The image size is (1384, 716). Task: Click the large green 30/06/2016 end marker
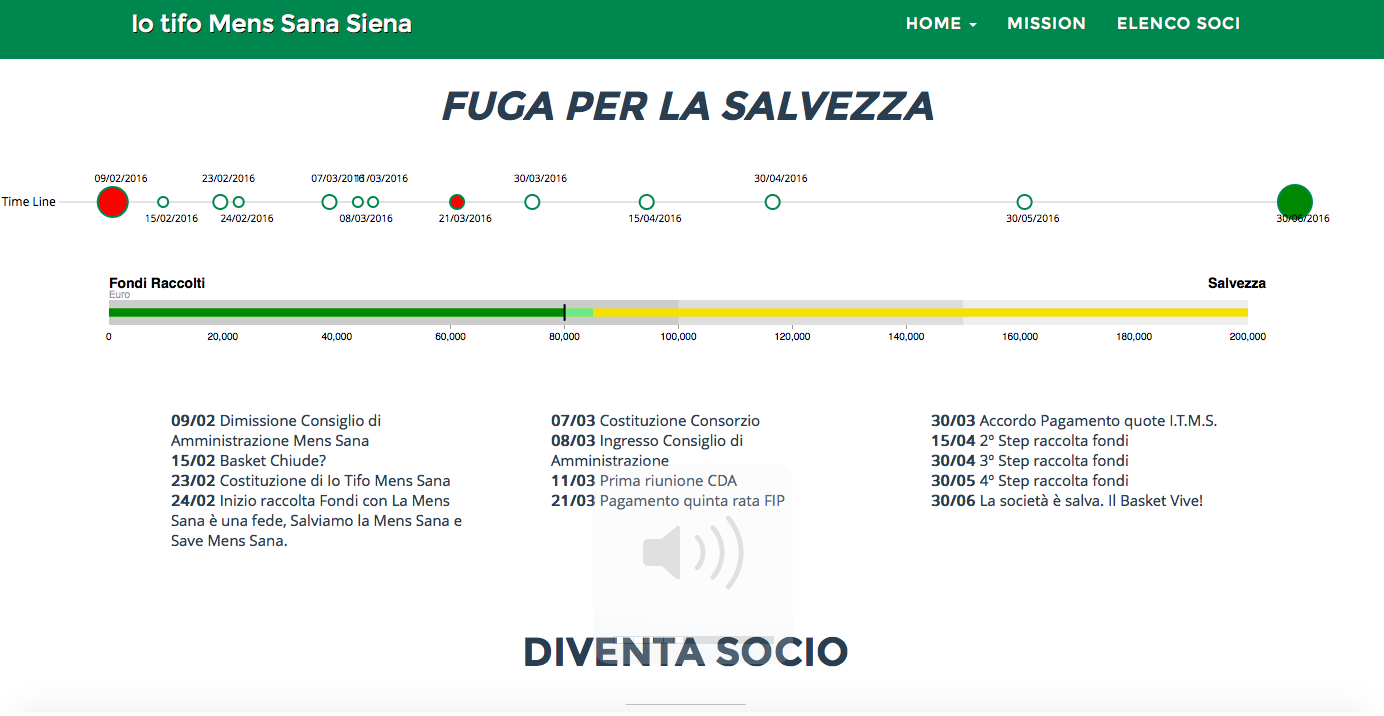tap(1294, 201)
